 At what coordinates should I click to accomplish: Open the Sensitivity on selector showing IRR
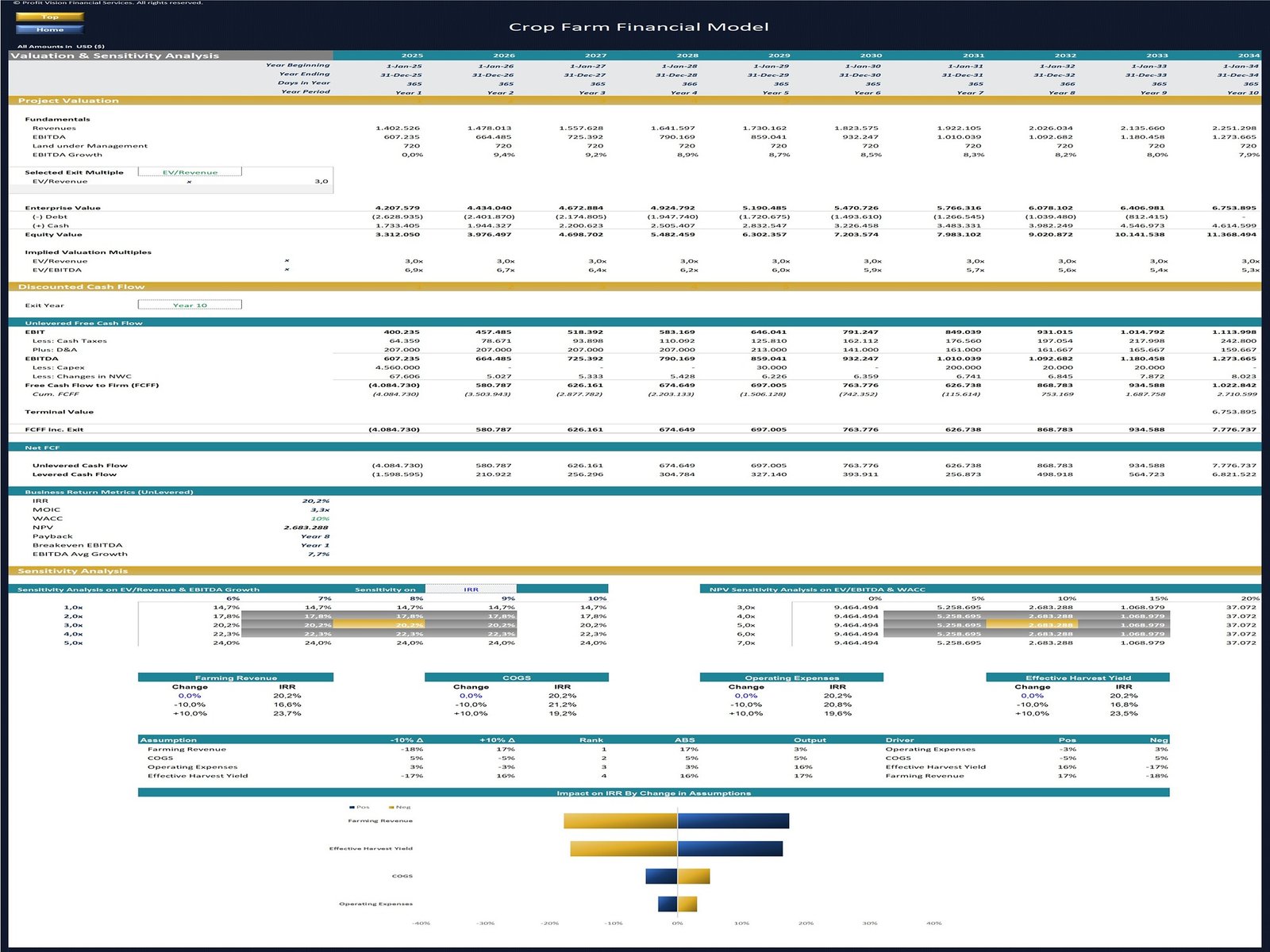click(x=472, y=590)
